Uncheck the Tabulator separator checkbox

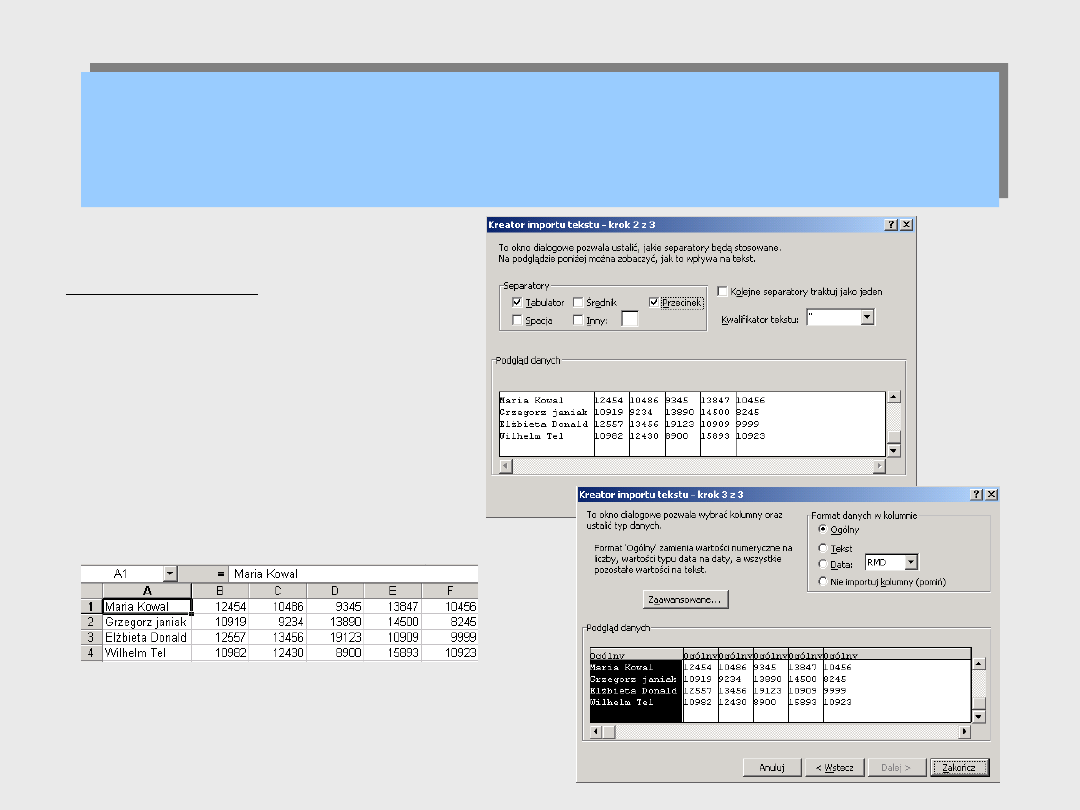(x=516, y=302)
